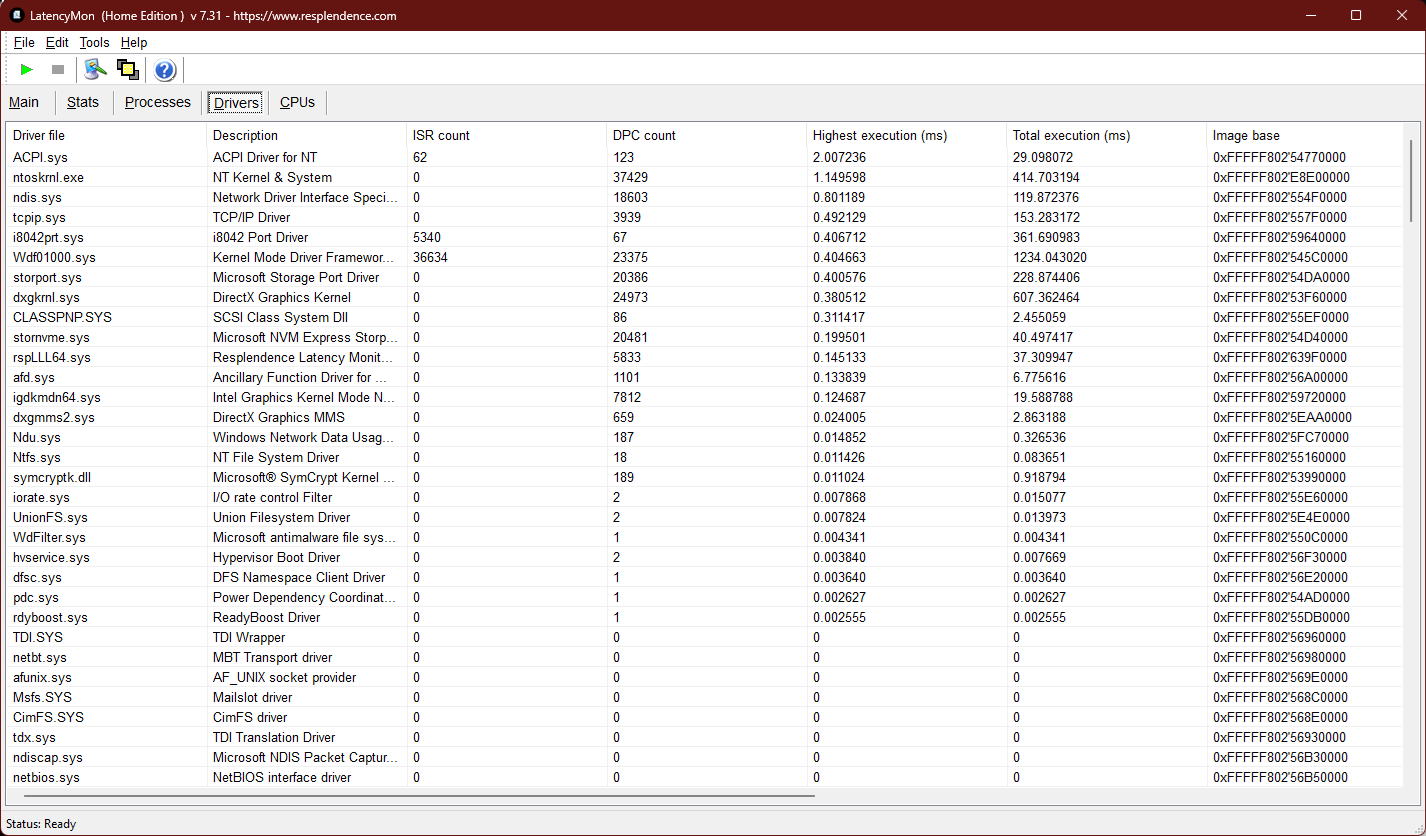The image size is (1426, 836).
Task: Start monitoring with the green play button
Action: pos(27,70)
